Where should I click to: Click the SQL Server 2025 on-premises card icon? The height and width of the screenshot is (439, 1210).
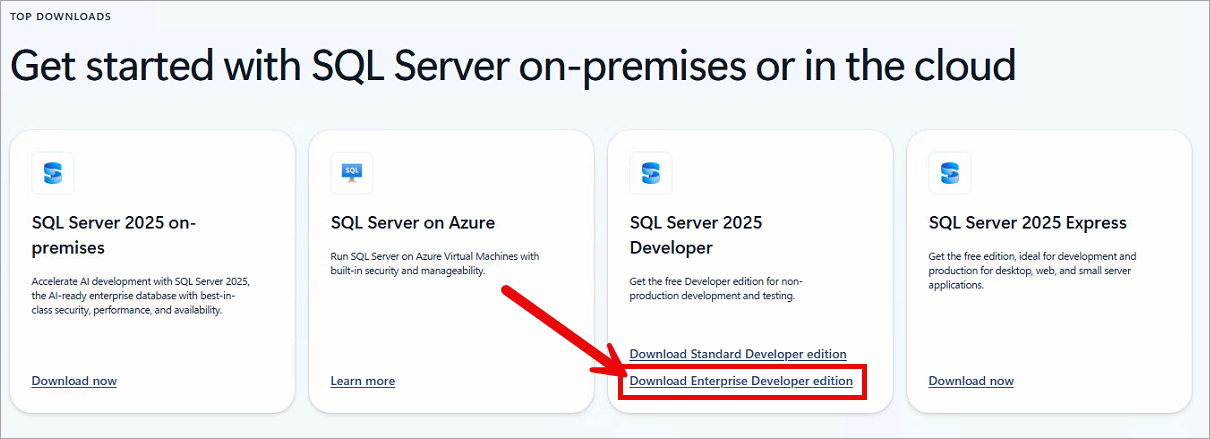[x=53, y=173]
